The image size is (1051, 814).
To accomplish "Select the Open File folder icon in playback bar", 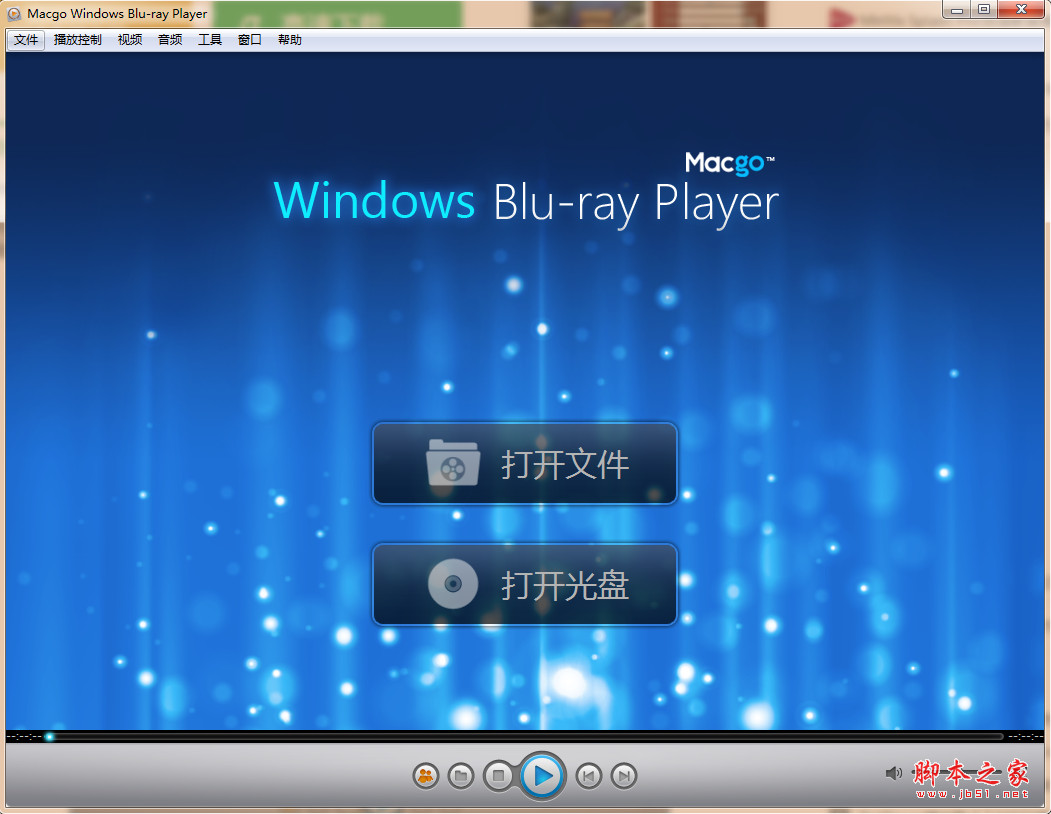I will click(461, 776).
